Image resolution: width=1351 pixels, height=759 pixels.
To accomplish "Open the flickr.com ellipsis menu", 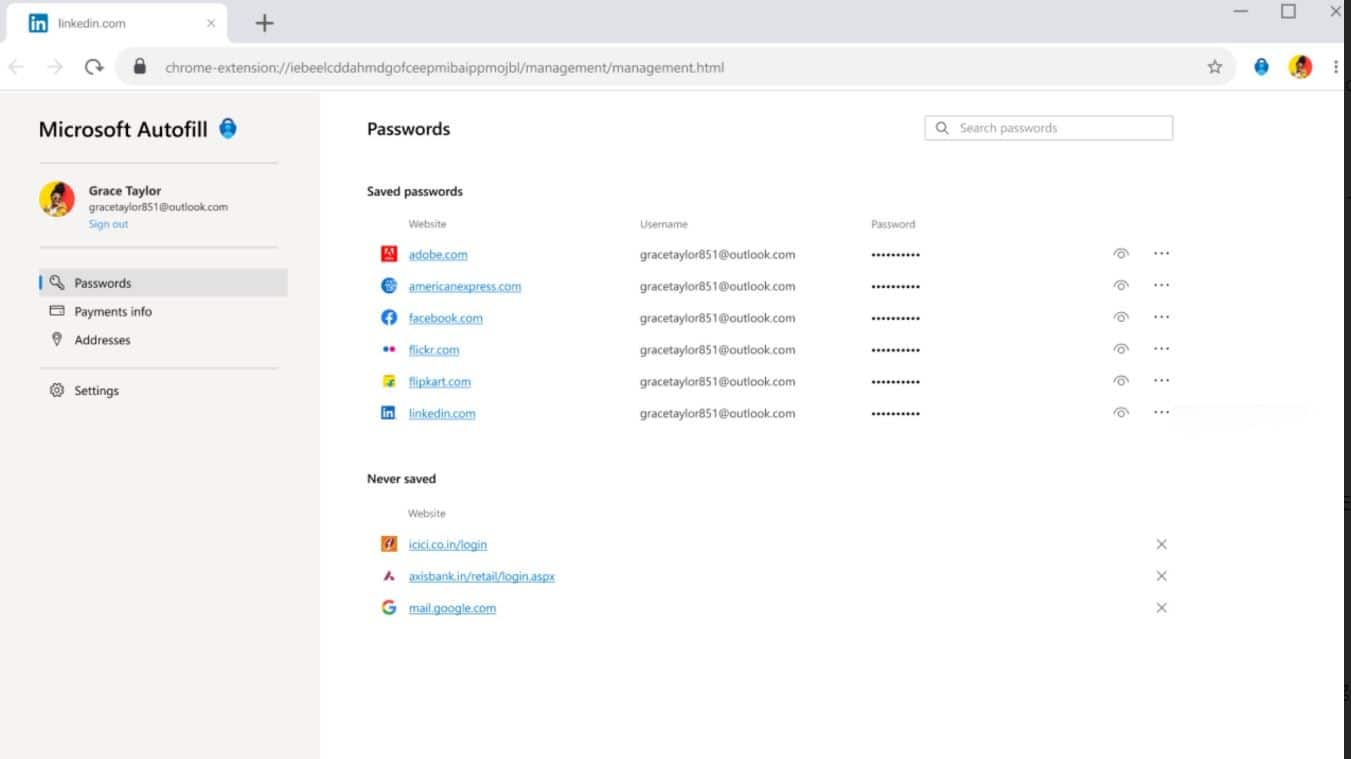I will (1161, 349).
